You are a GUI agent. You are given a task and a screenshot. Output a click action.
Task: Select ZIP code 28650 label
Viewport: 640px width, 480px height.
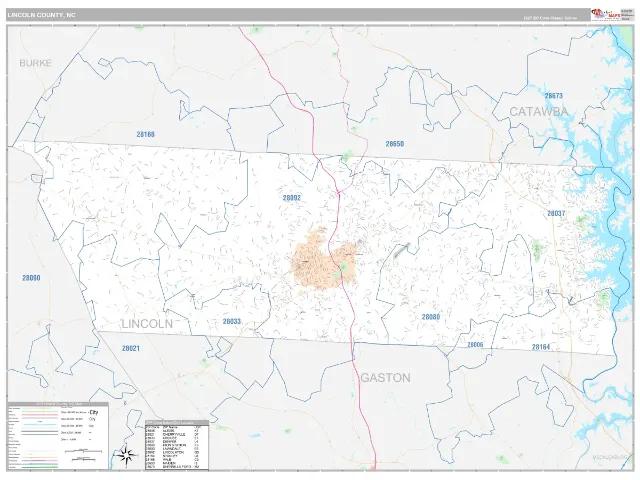[395, 144]
